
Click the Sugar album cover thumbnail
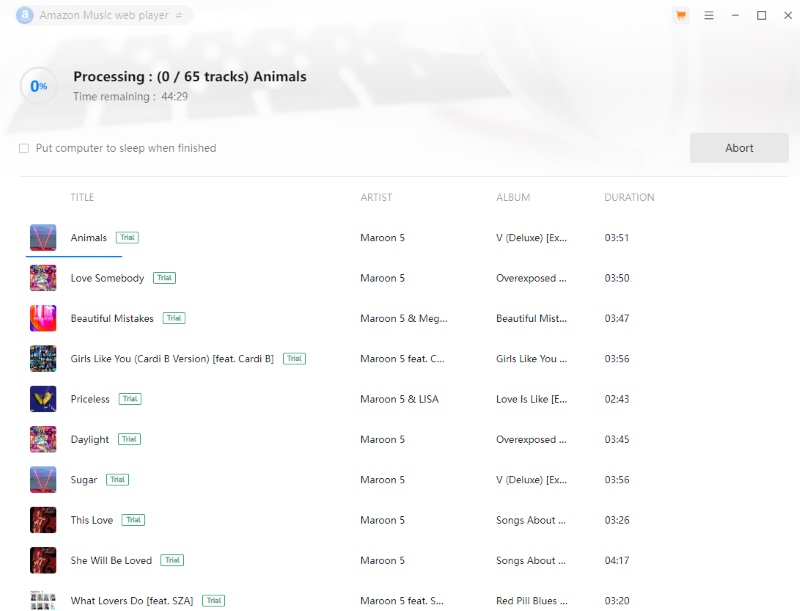tap(43, 479)
